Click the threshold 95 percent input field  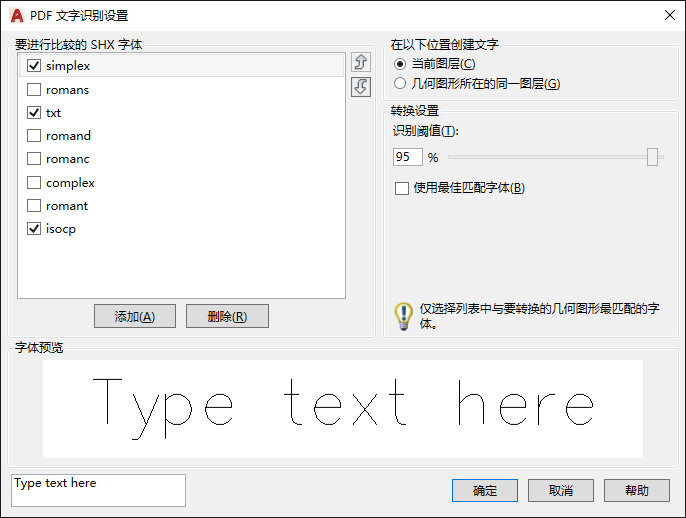408,157
